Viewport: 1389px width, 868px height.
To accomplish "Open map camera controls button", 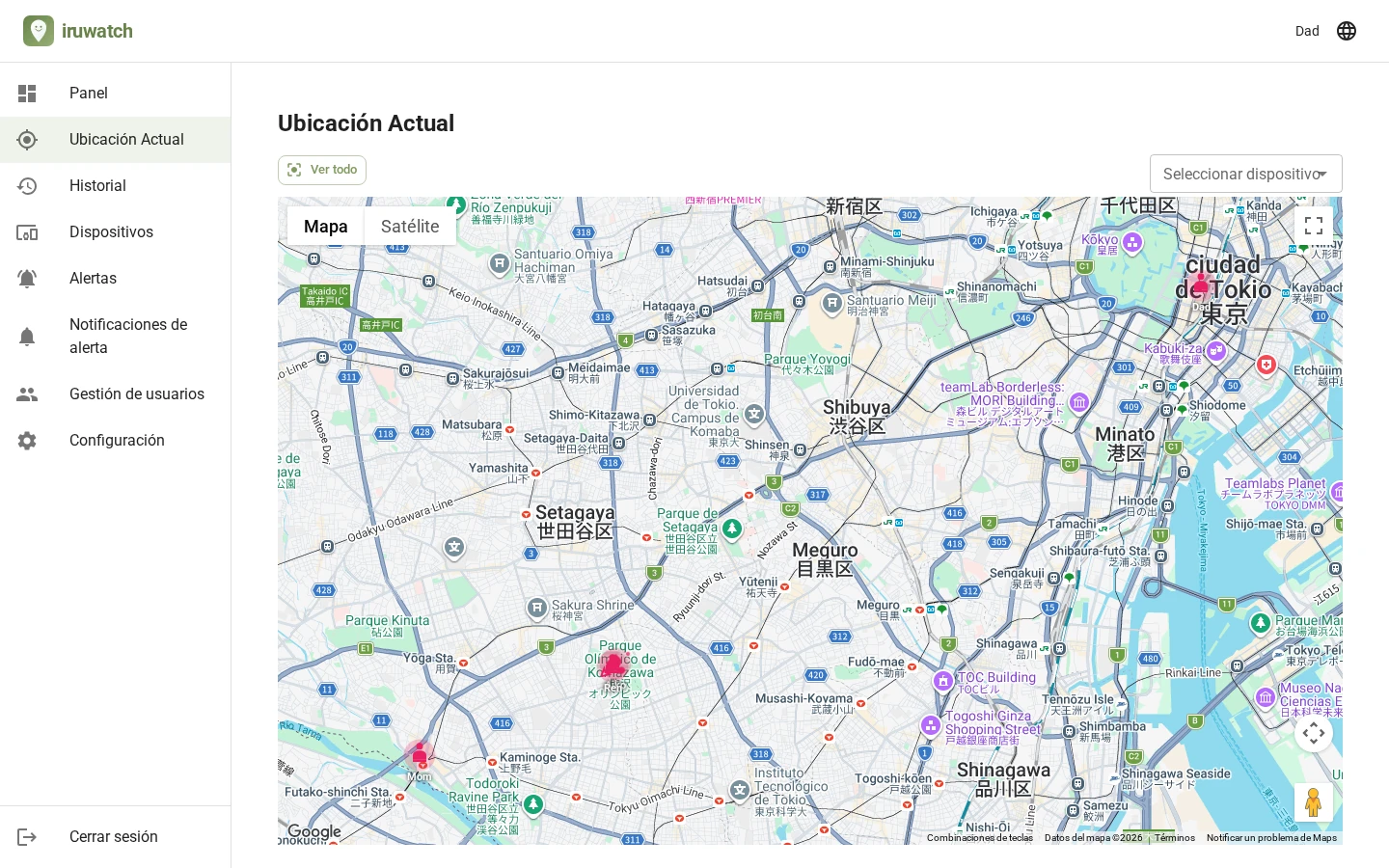I will (1314, 733).
